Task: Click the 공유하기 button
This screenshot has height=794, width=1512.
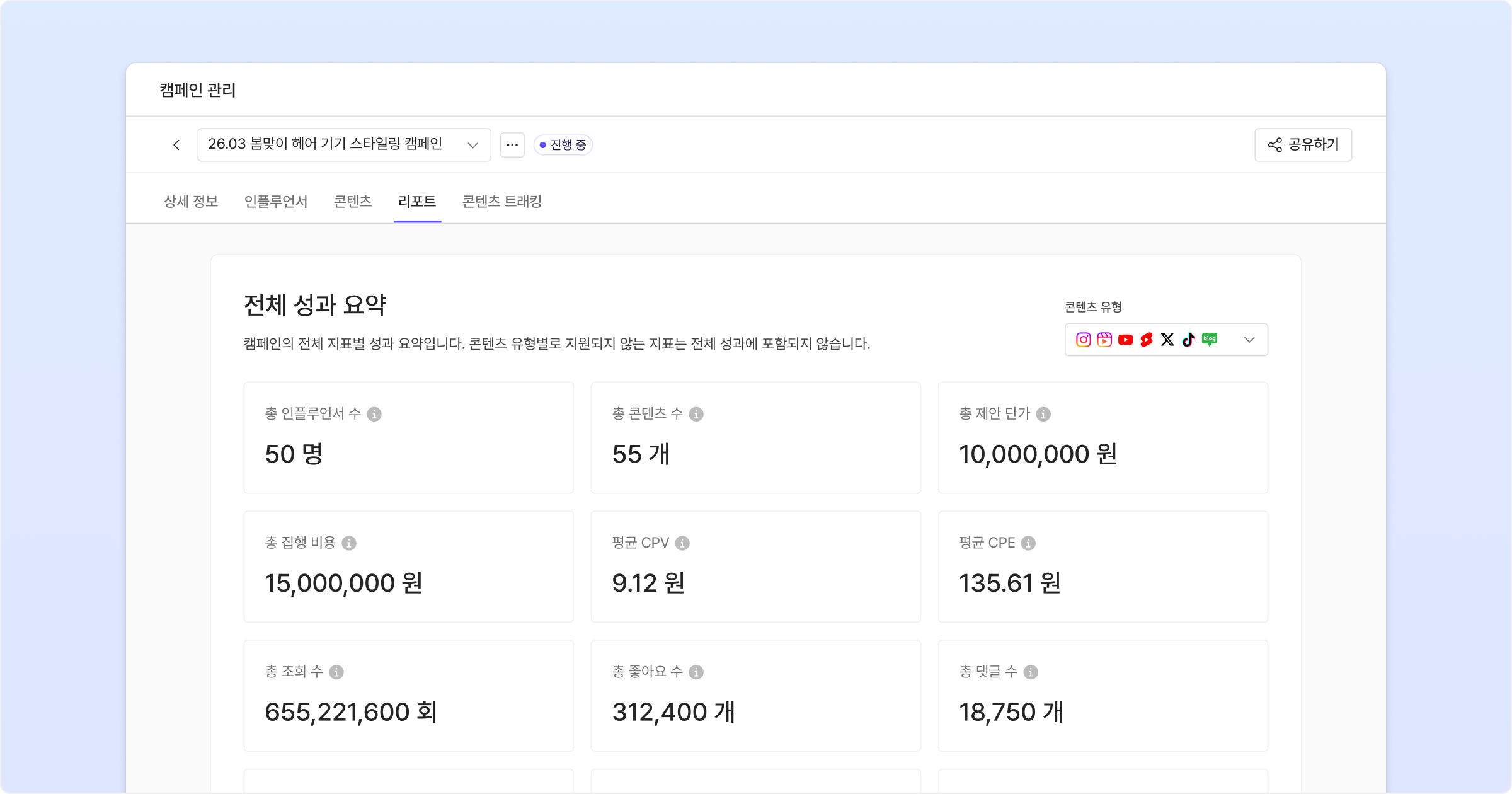Action: point(1303,145)
